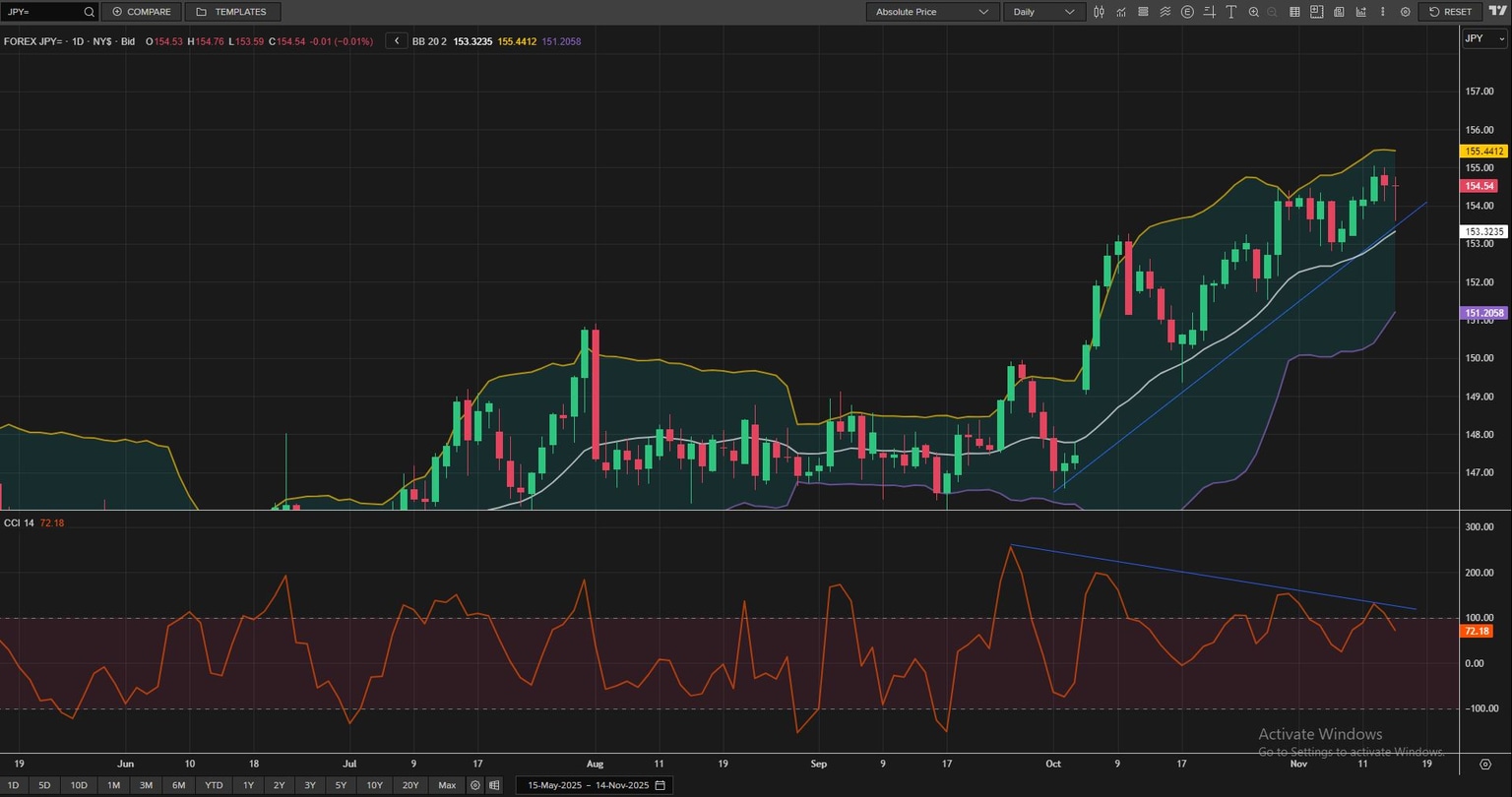Expand the Absolute Price dropdown
The height and width of the screenshot is (797, 1512).
click(x=932, y=12)
